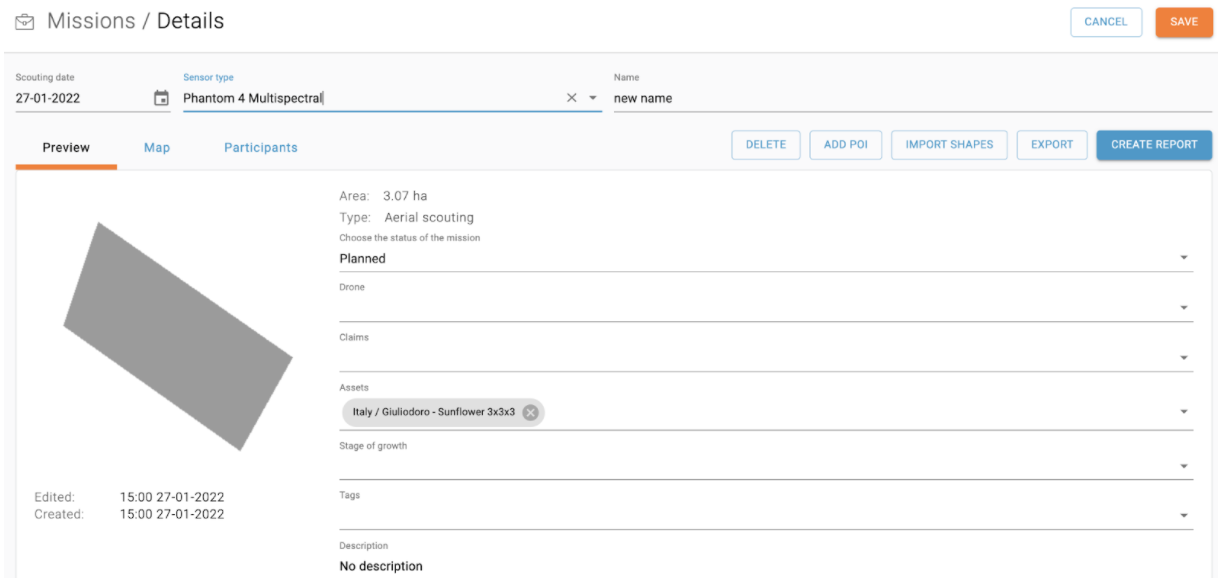Image resolution: width=1218 pixels, height=578 pixels.
Task: Expand the Sensor type dropdown arrow
Action: pos(592,98)
